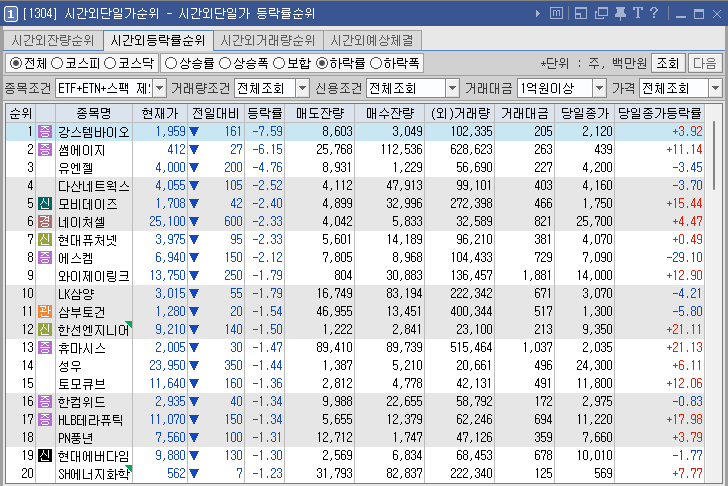Click the 경 badge next to 네이처셀
728x486 pixels.
click(45, 221)
